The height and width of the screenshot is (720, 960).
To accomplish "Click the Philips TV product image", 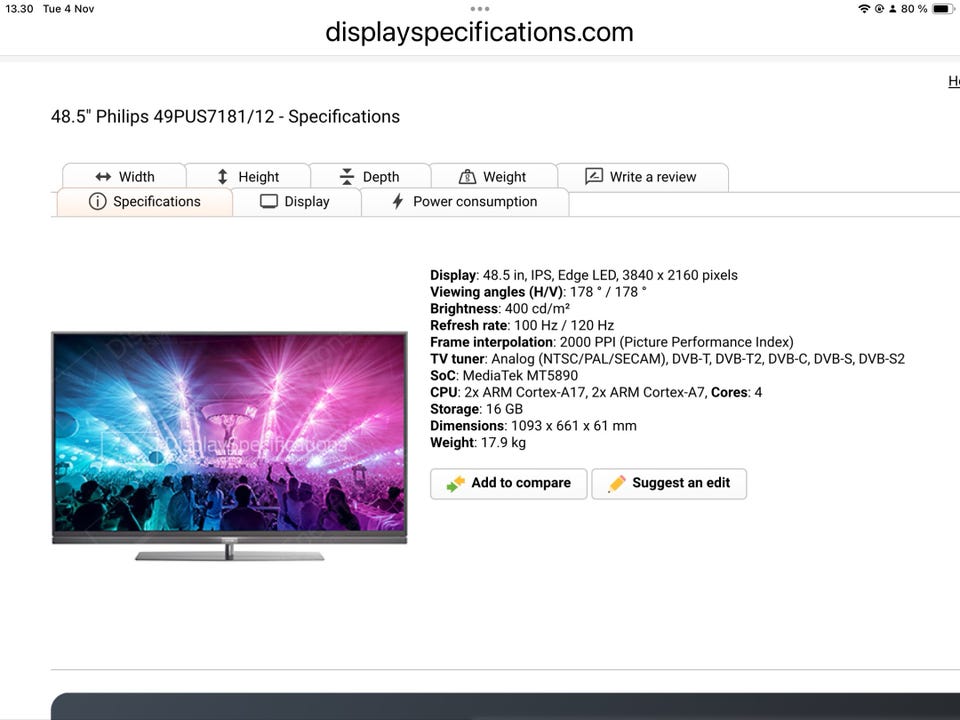I will 229,446.
